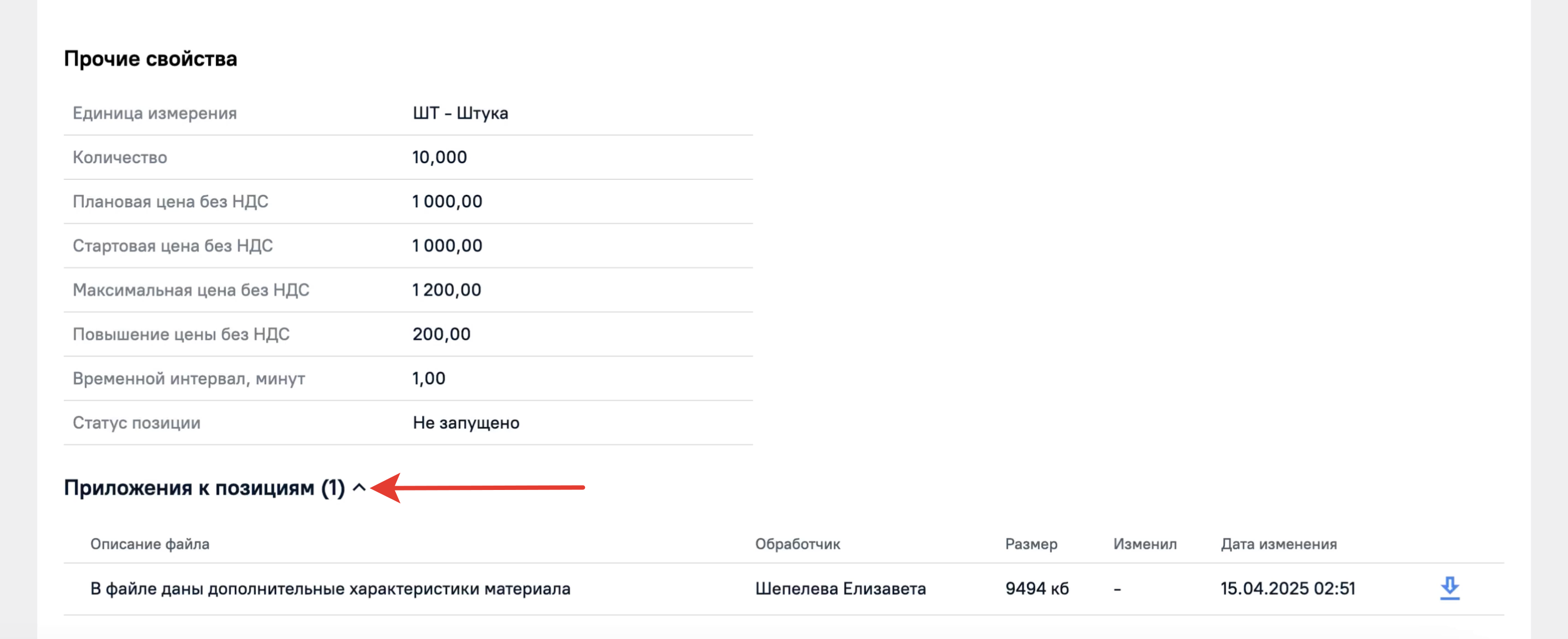Select the file size value 9494 кб
1568x639 pixels.
click(x=1036, y=588)
